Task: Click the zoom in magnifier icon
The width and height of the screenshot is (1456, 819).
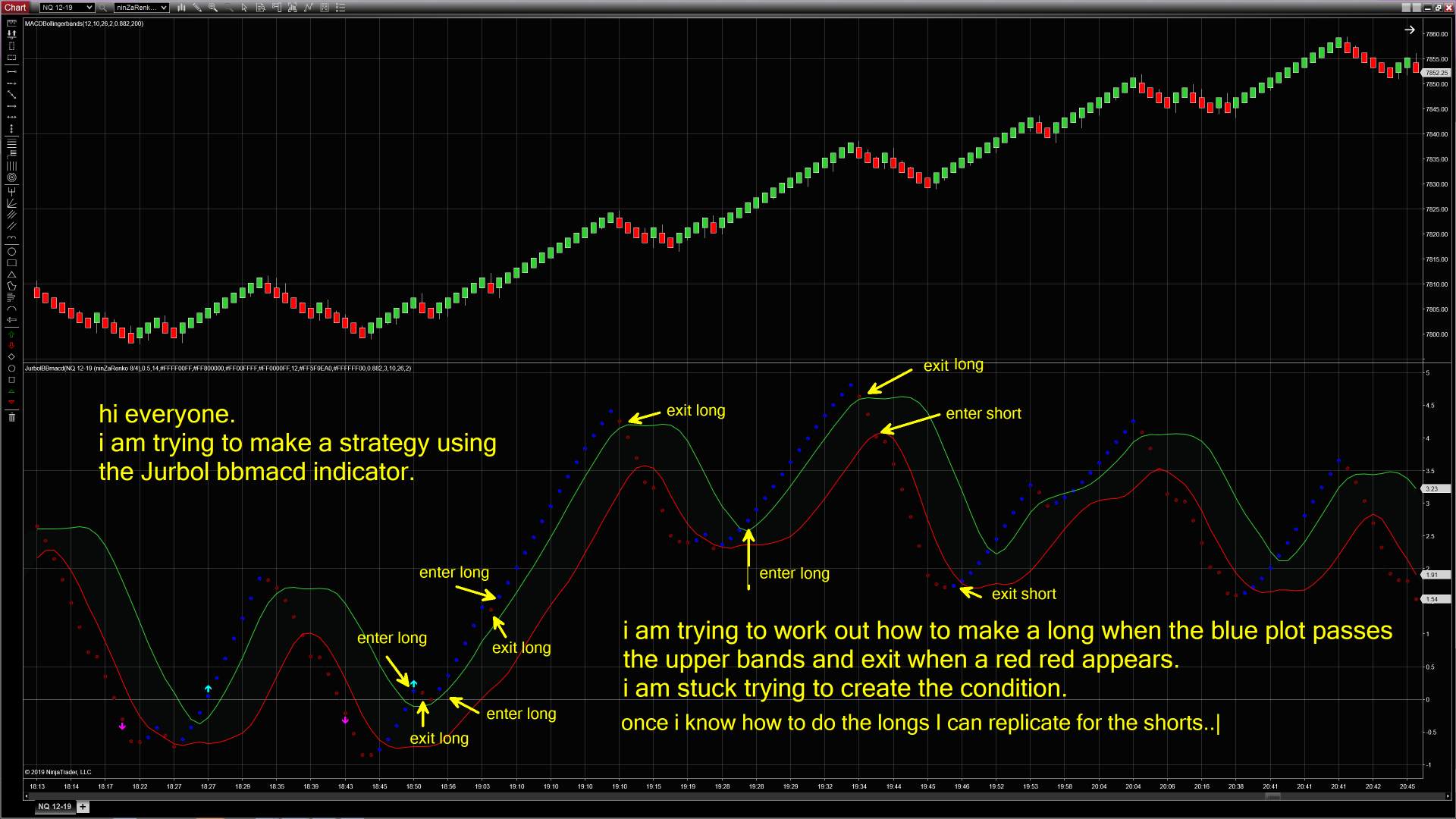Action: 213,8
